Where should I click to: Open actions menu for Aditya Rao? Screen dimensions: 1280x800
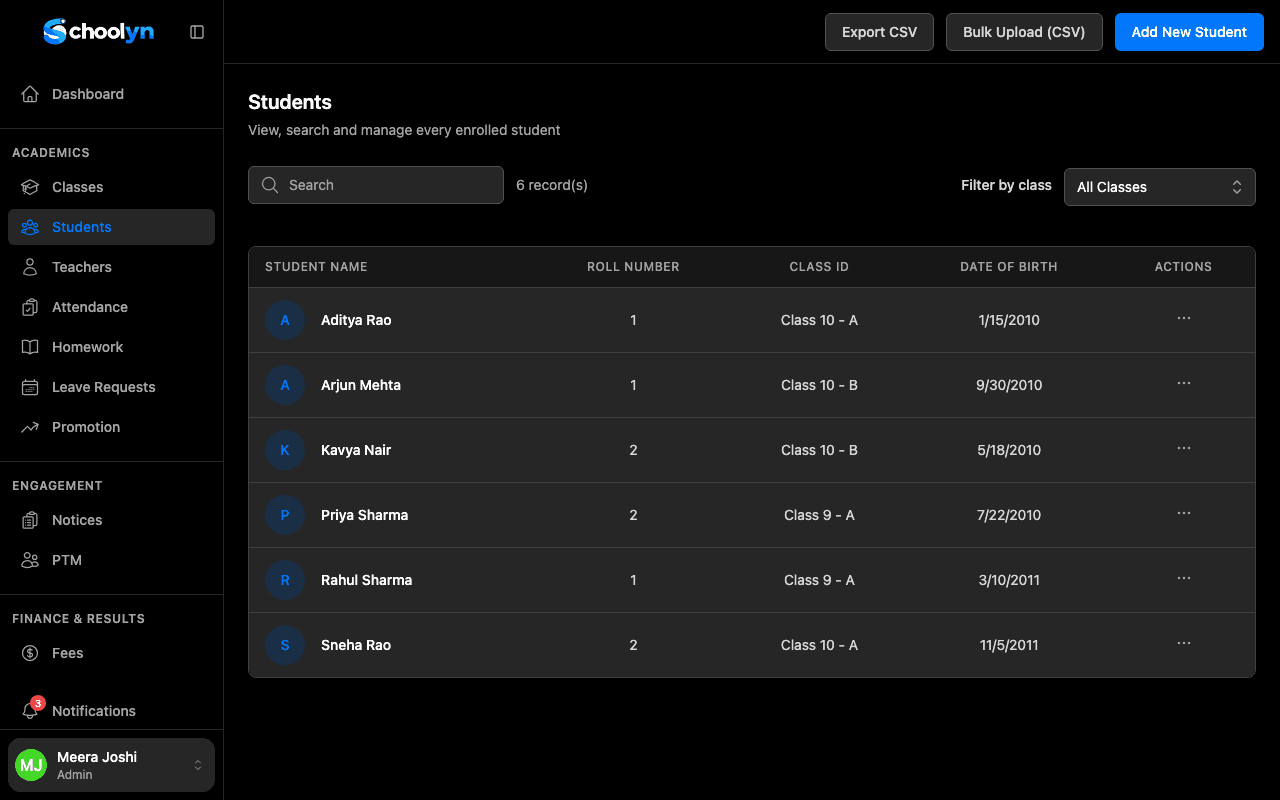pyautogui.click(x=1184, y=318)
